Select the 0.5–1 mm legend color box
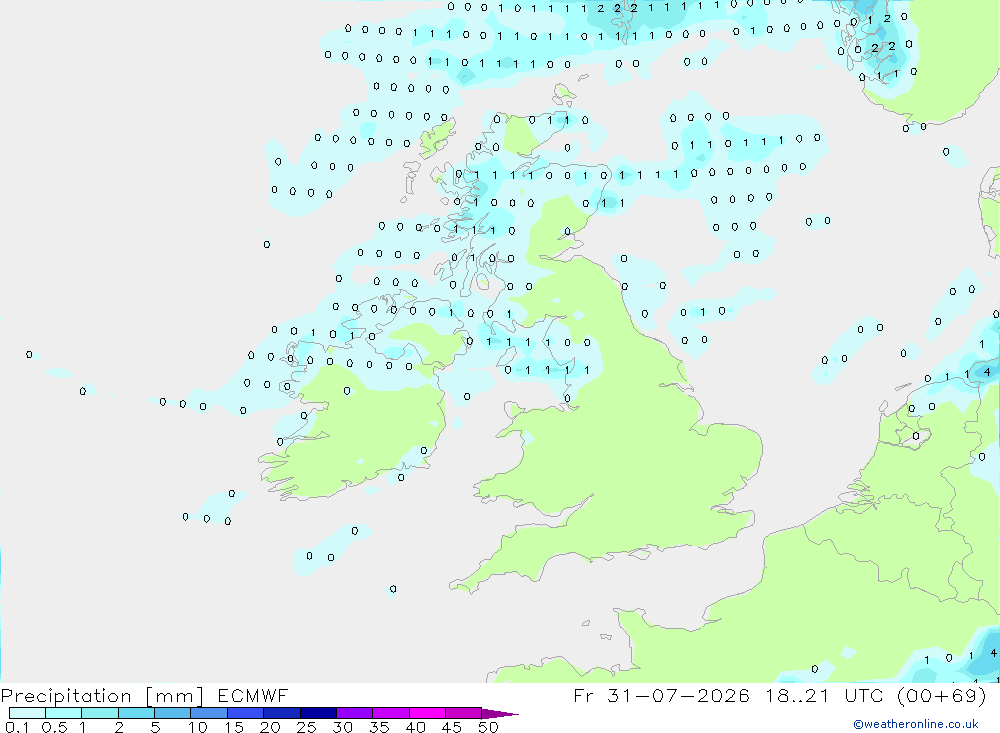 pyautogui.click(x=64, y=713)
